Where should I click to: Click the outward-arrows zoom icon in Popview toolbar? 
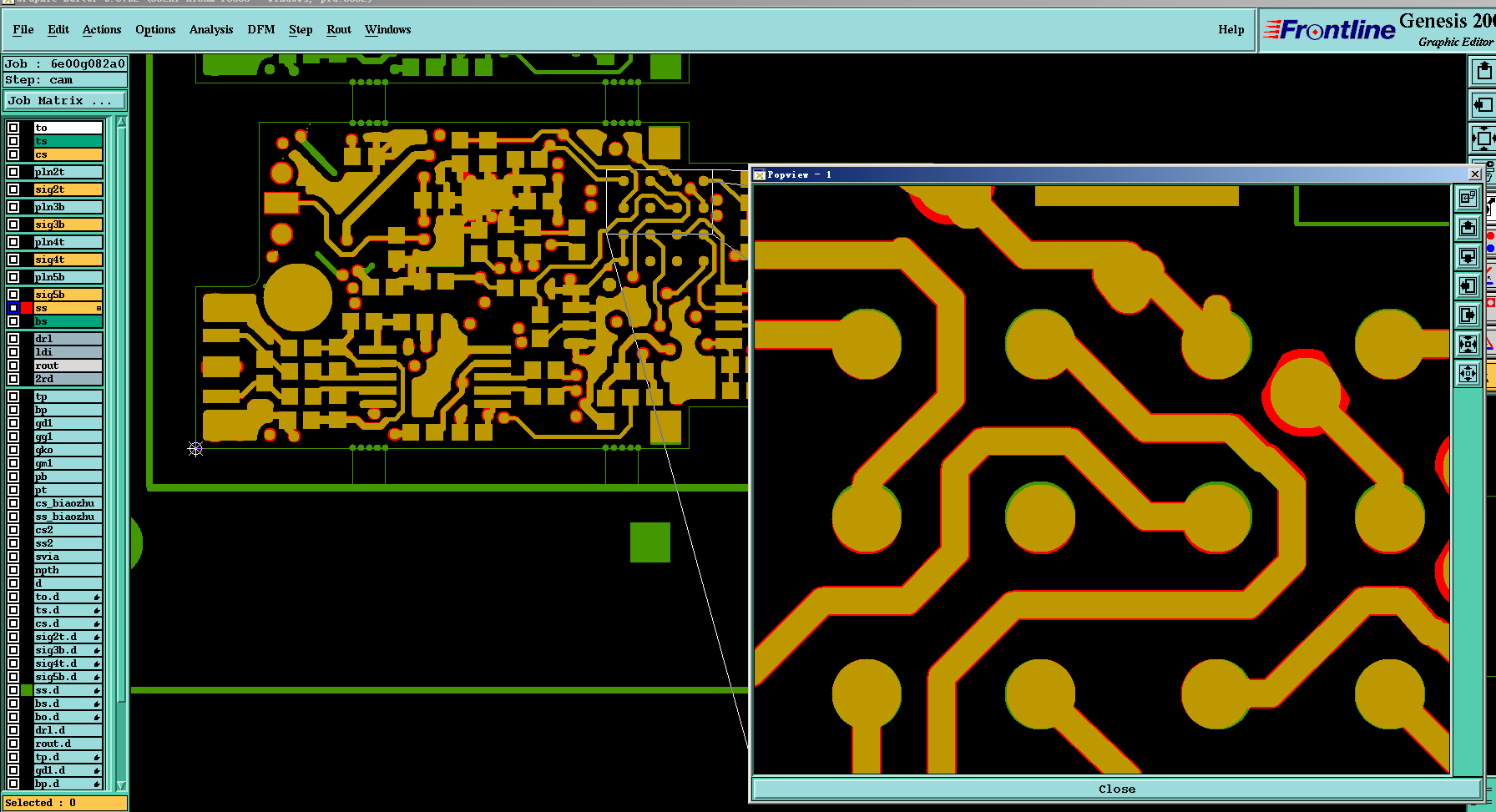pyautogui.click(x=1468, y=373)
